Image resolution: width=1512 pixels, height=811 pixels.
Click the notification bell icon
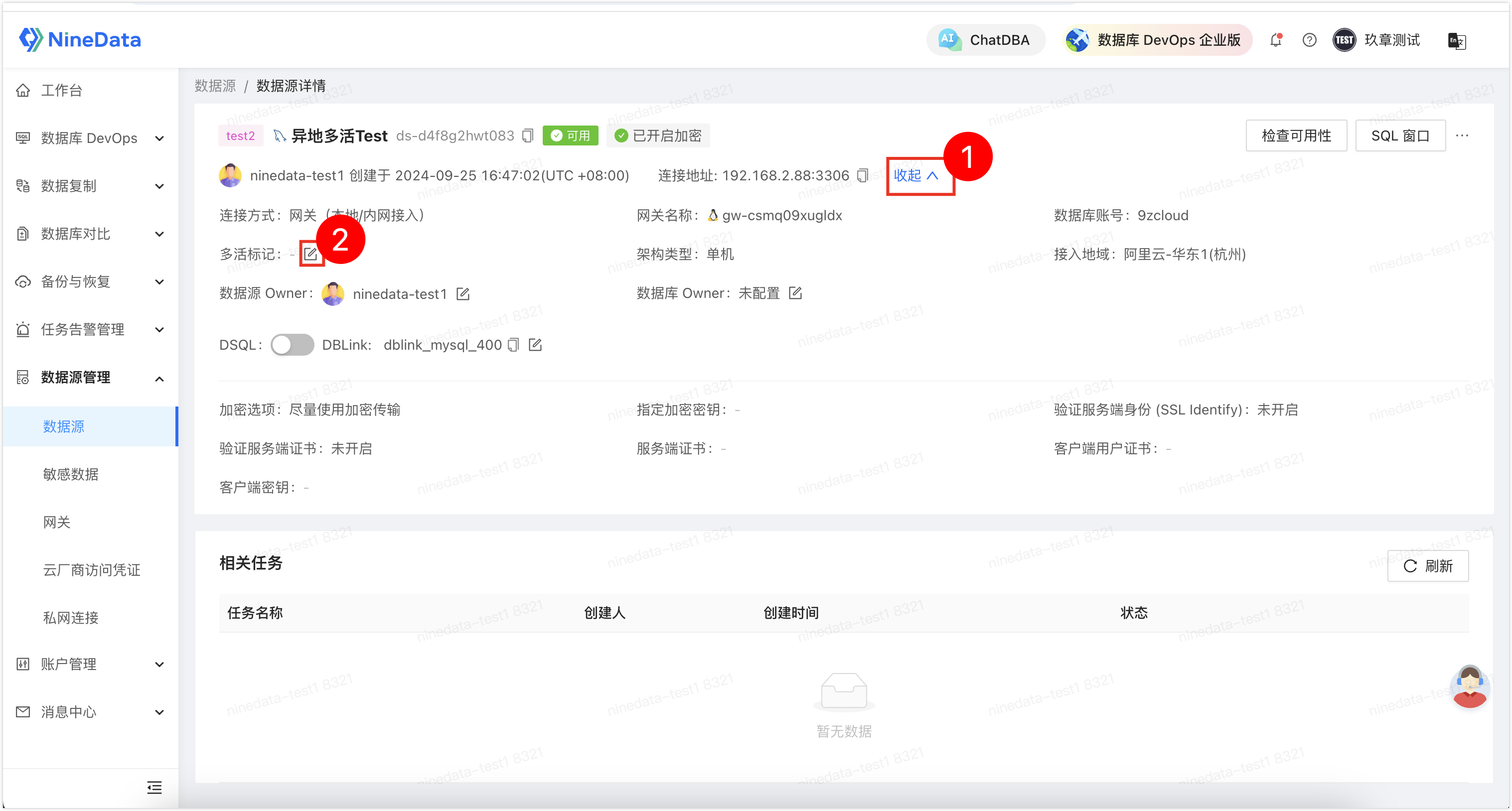(x=1275, y=40)
